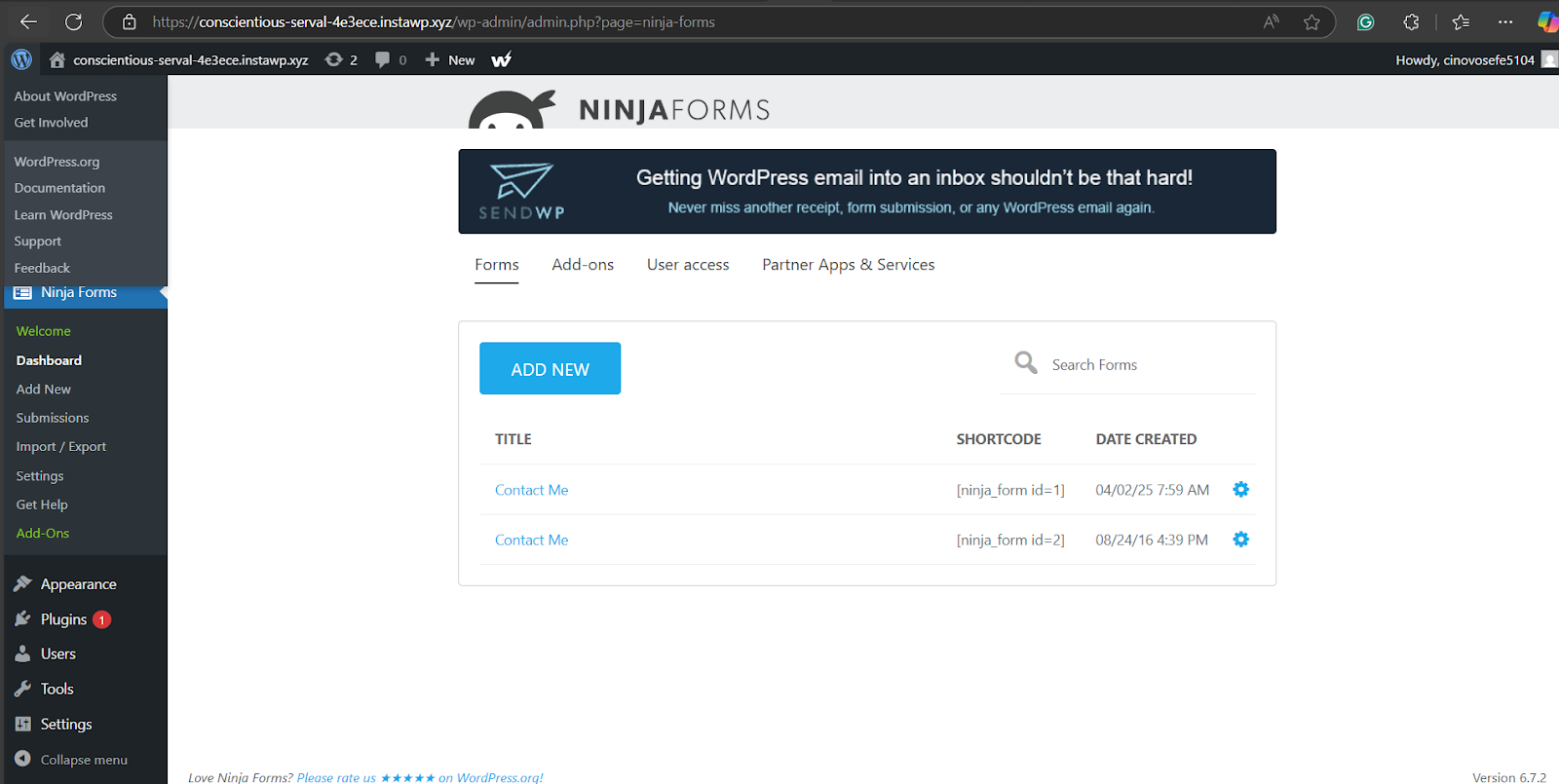Open Get Involved menu entry
1559x784 pixels.
(x=51, y=123)
